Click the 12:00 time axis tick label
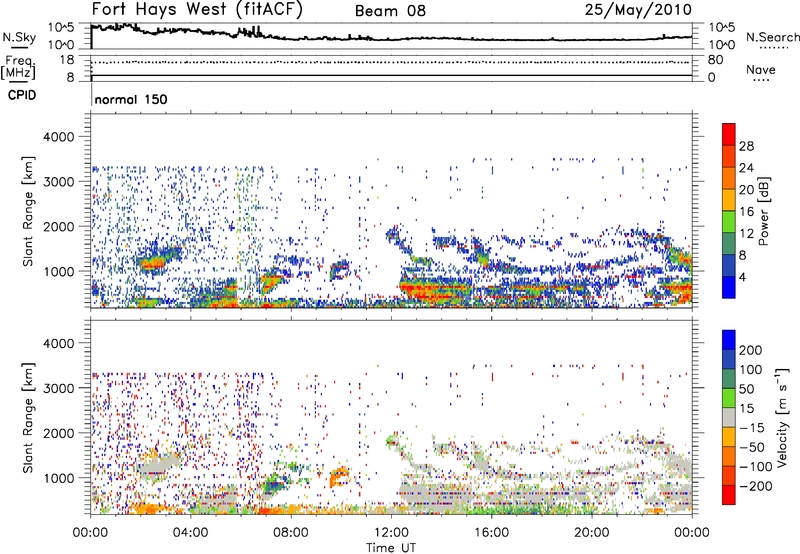 [391, 533]
